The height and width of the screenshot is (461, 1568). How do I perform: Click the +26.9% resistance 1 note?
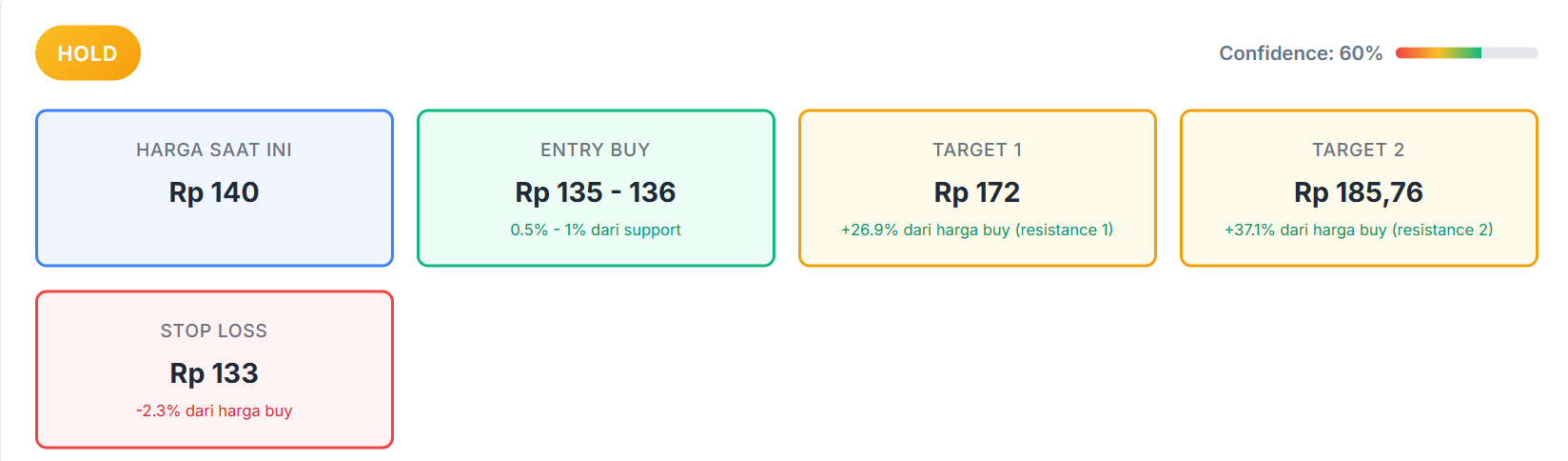[977, 230]
